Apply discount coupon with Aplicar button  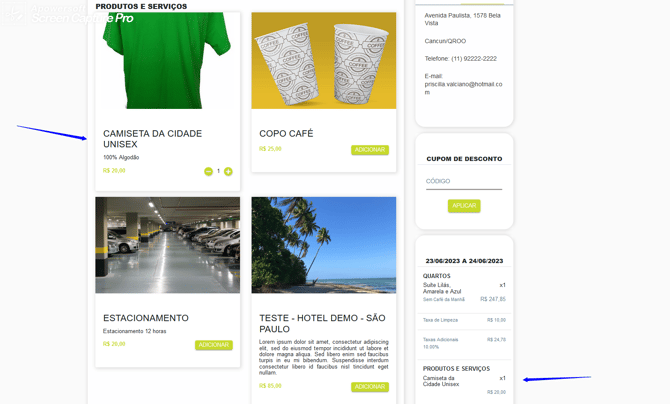coord(464,206)
